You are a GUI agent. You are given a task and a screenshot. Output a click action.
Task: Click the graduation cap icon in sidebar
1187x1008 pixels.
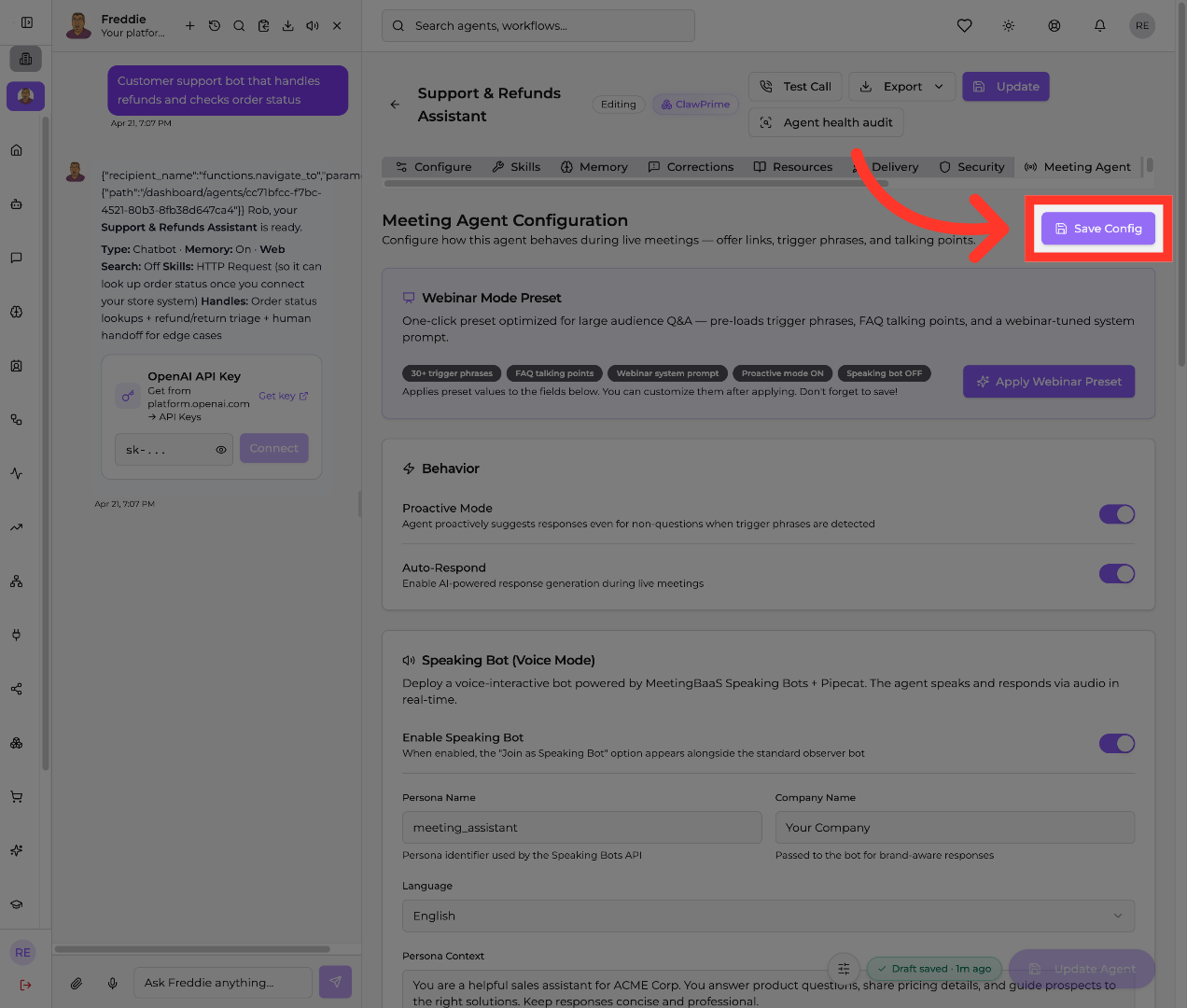coord(17,904)
